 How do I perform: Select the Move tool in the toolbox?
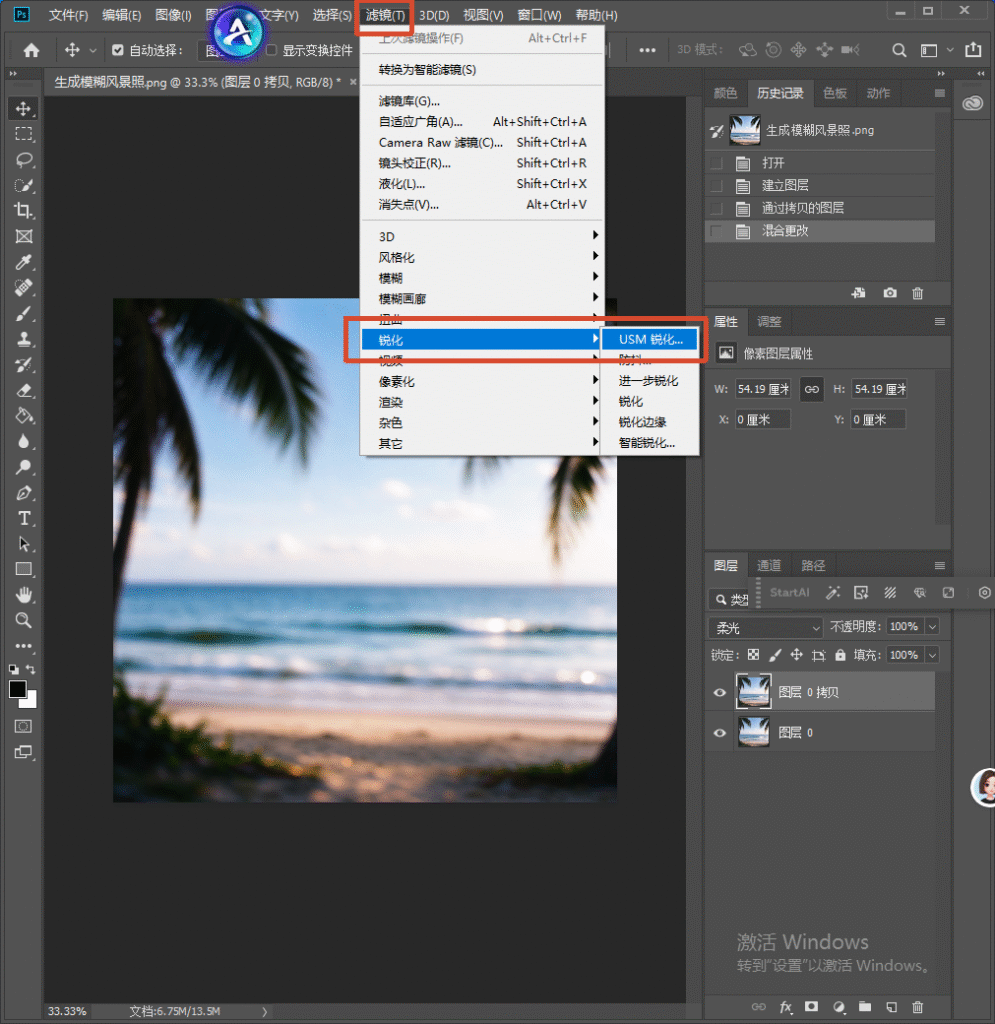(x=24, y=108)
